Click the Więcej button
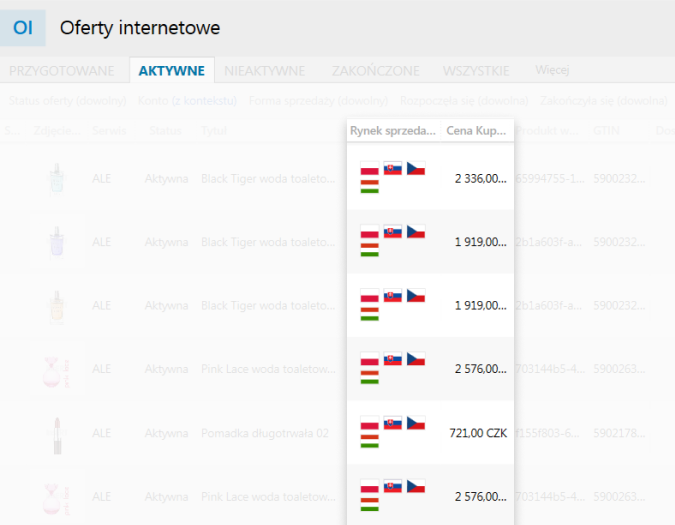 click(x=552, y=71)
